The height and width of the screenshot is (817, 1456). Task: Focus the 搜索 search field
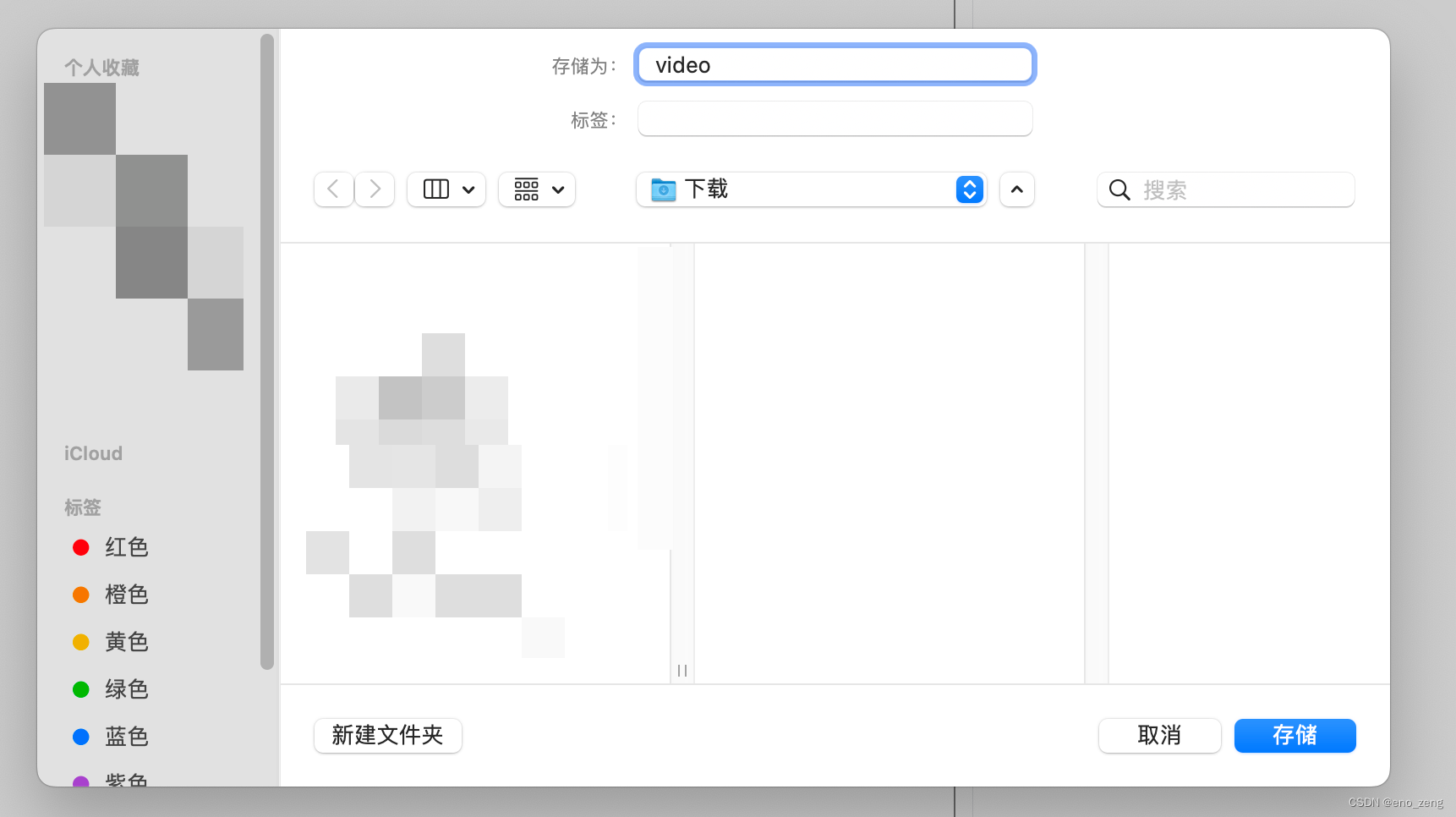(x=1226, y=189)
